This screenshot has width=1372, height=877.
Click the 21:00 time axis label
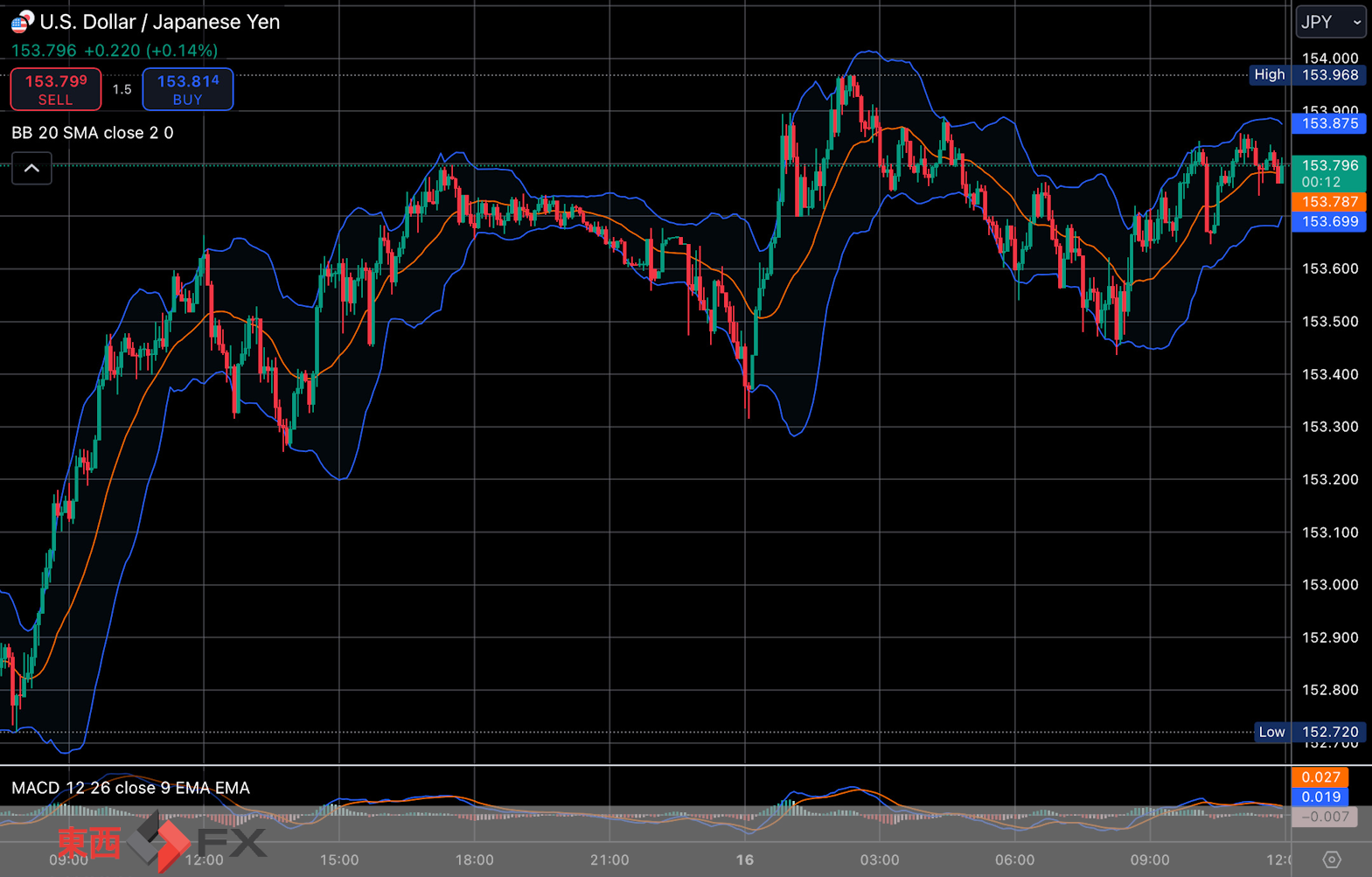click(609, 860)
